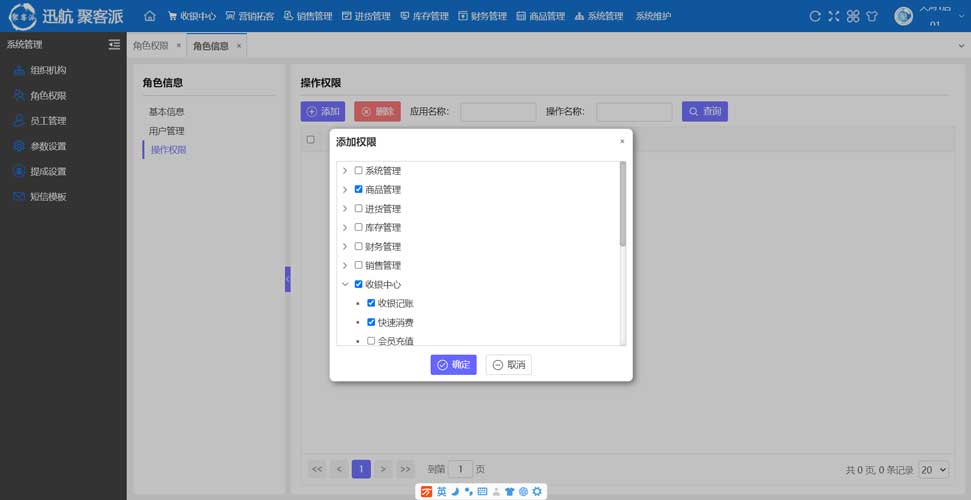Expand the 库存管理 tree node

pyautogui.click(x=345, y=227)
